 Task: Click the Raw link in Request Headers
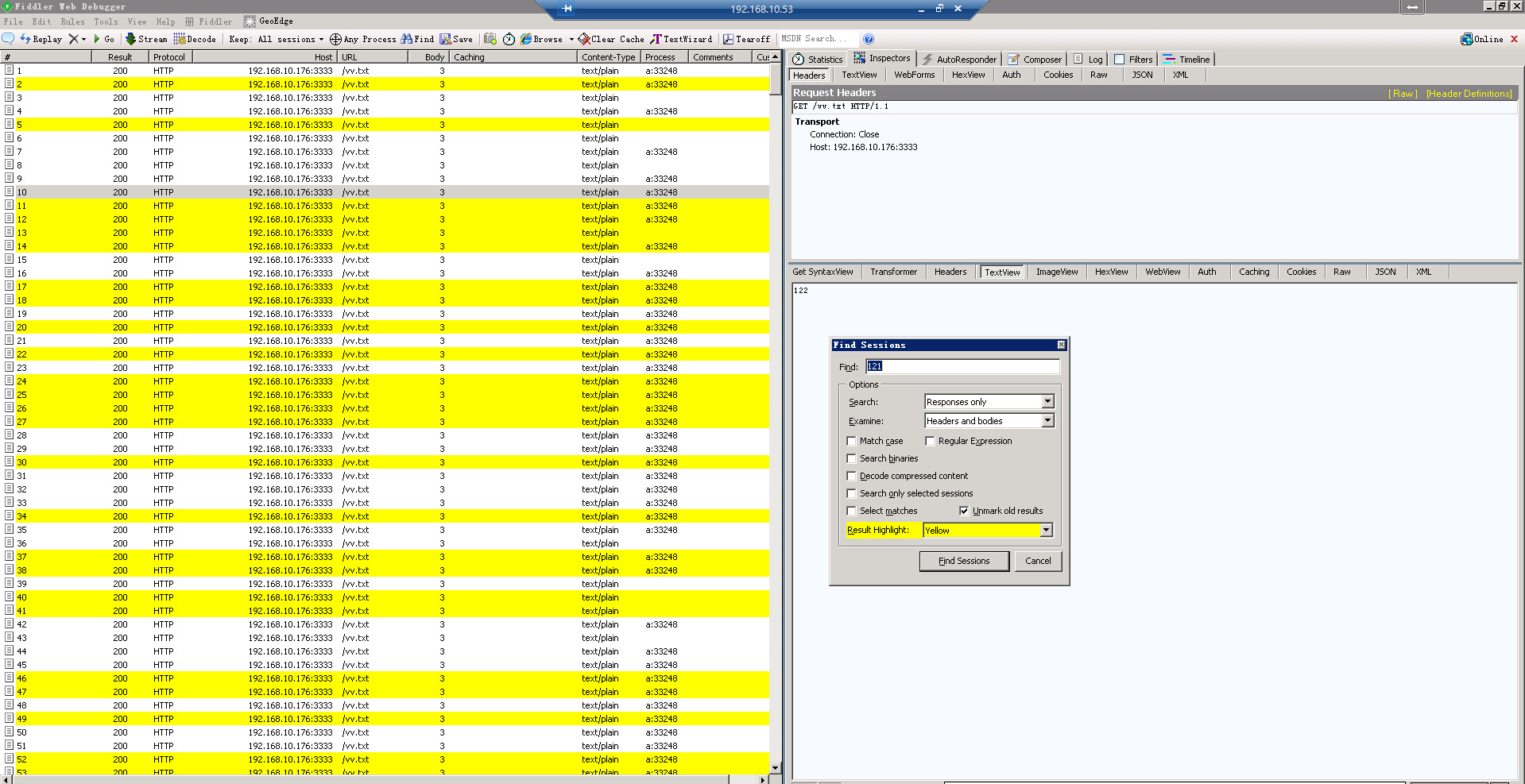coord(1403,94)
